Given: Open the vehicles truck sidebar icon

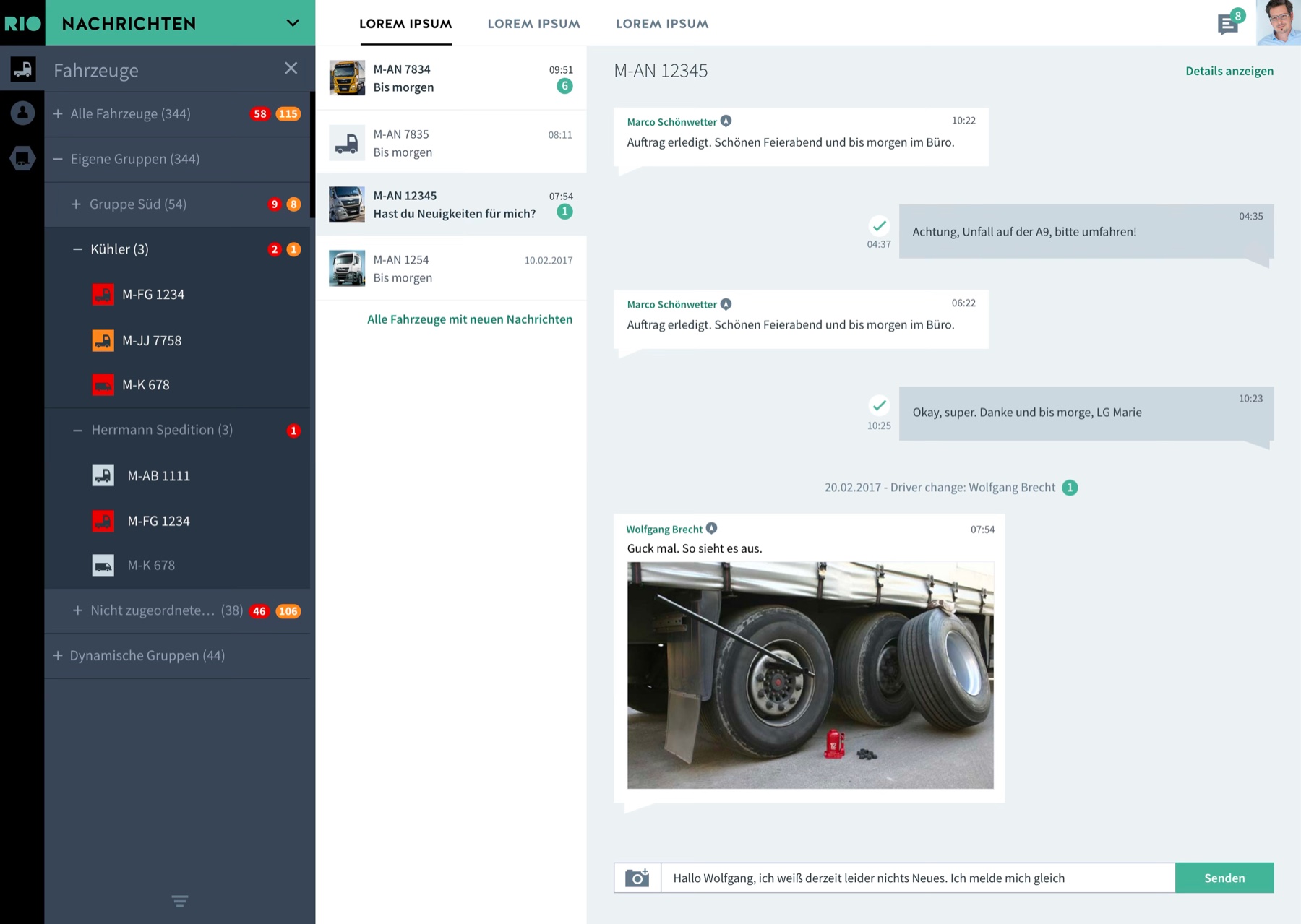Looking at the screenshot, I should click(x=22, y=69).
